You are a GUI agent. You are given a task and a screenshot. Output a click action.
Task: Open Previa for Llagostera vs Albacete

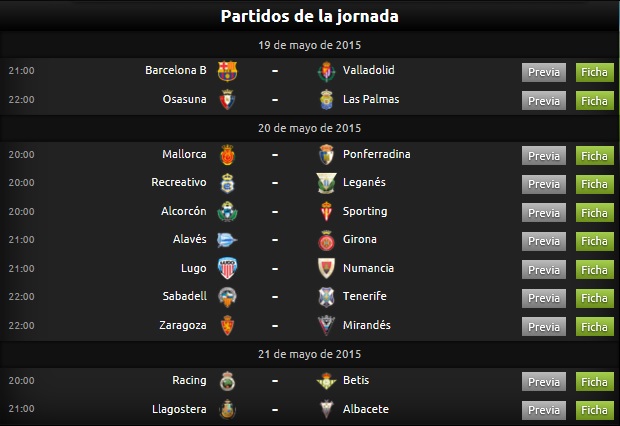click(544, 410)
